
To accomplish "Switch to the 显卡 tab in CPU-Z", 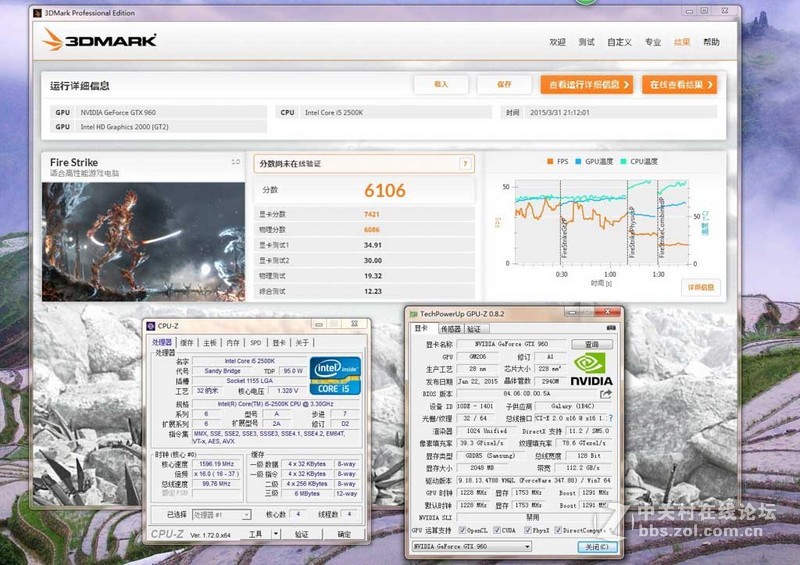I will (x=279, y=342).
